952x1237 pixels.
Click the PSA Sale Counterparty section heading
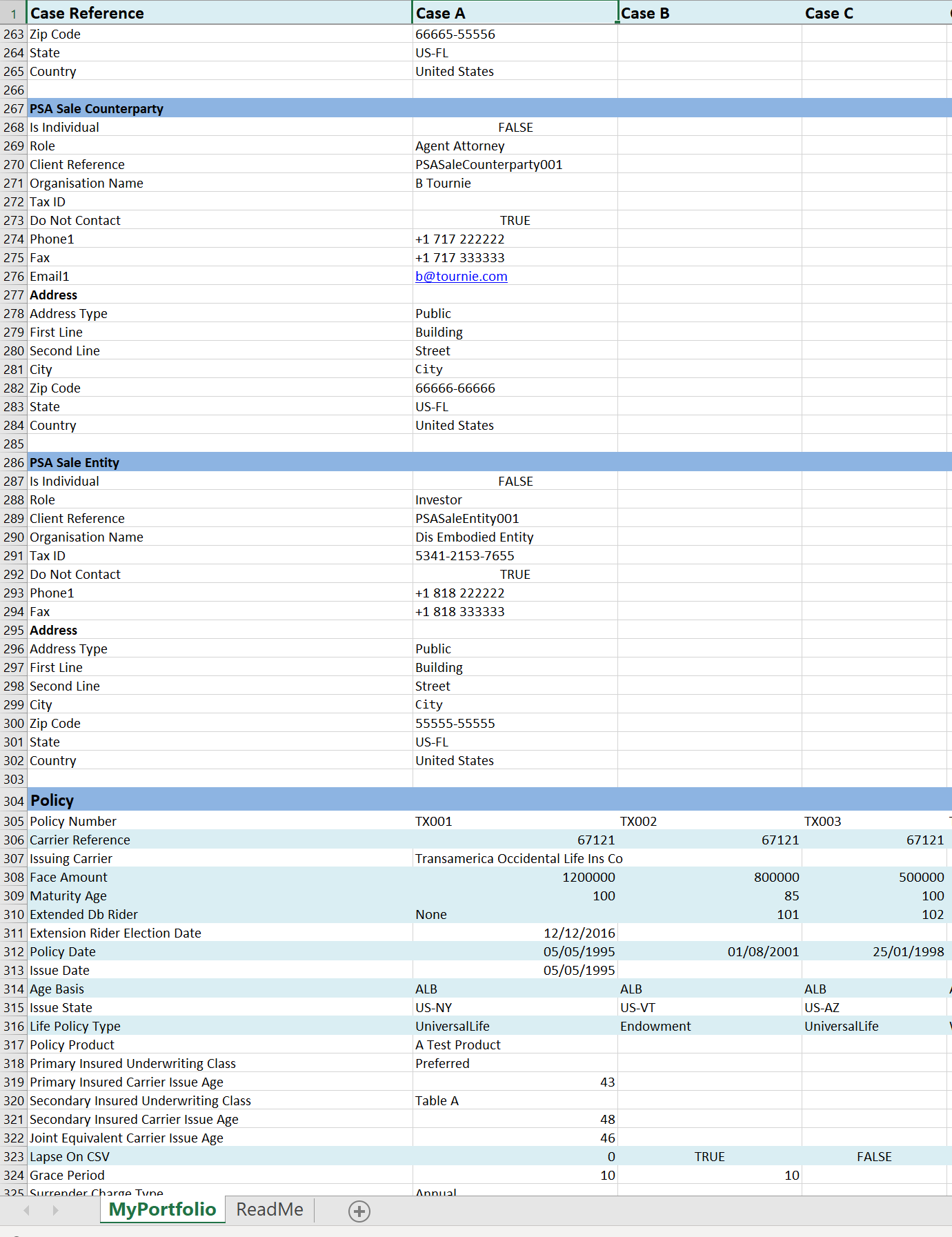tap(97, 109)
